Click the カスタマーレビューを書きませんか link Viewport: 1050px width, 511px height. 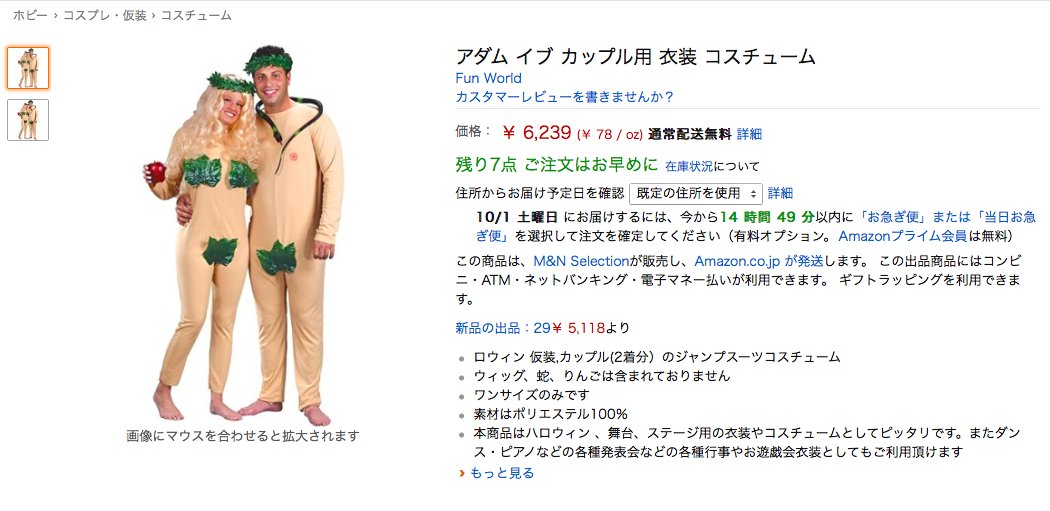tap(564, 97)
